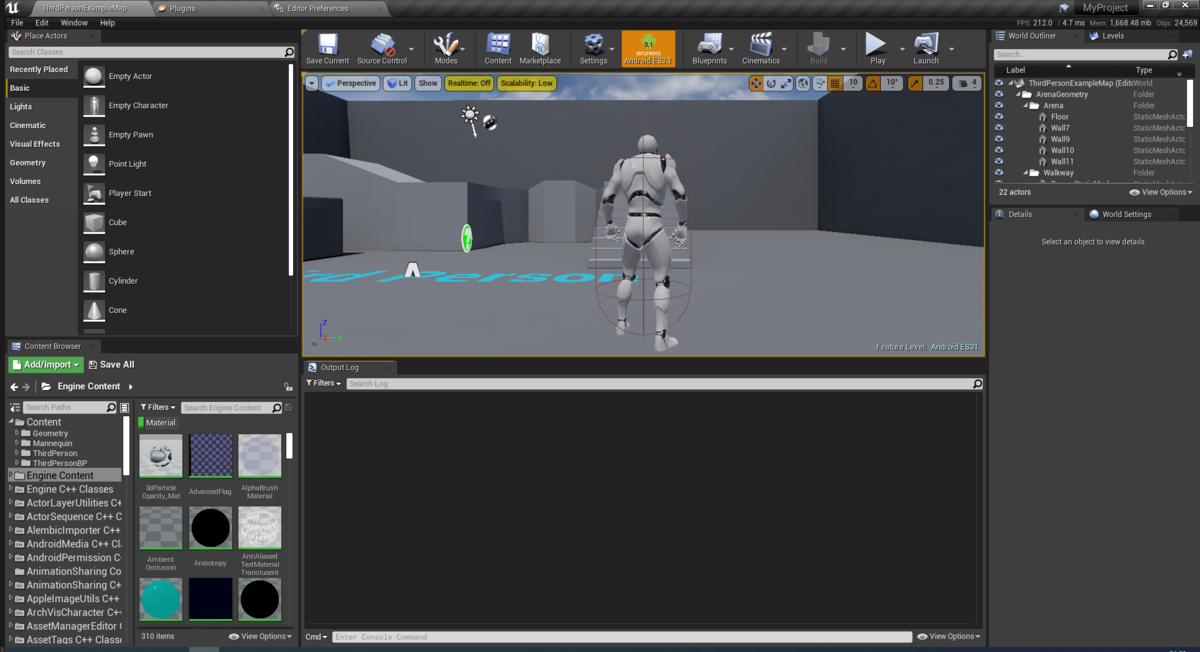Toggle visibility of Wall9 in World Outliner
The height and width of the screenshot is (652, 1200).
(999, 139)
